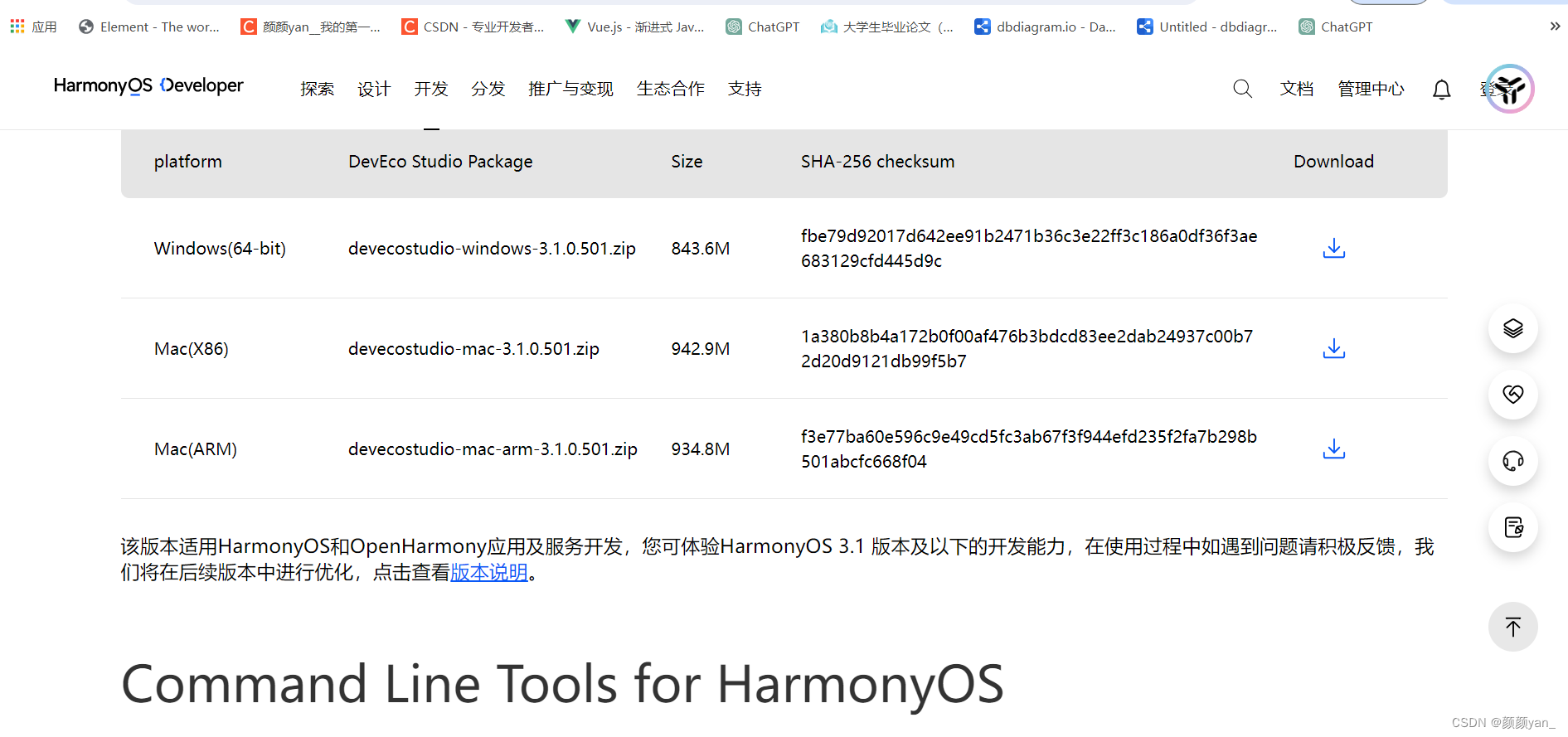Click the 843.6M size cell

pyautogui.click(x=701, y=249)
